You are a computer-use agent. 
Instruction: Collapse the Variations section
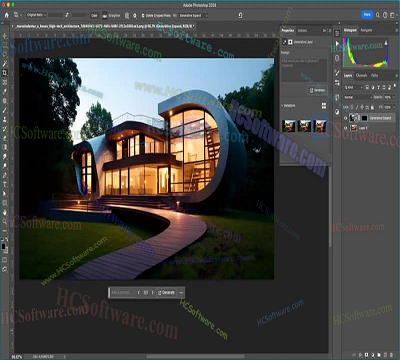pos(282,106)
